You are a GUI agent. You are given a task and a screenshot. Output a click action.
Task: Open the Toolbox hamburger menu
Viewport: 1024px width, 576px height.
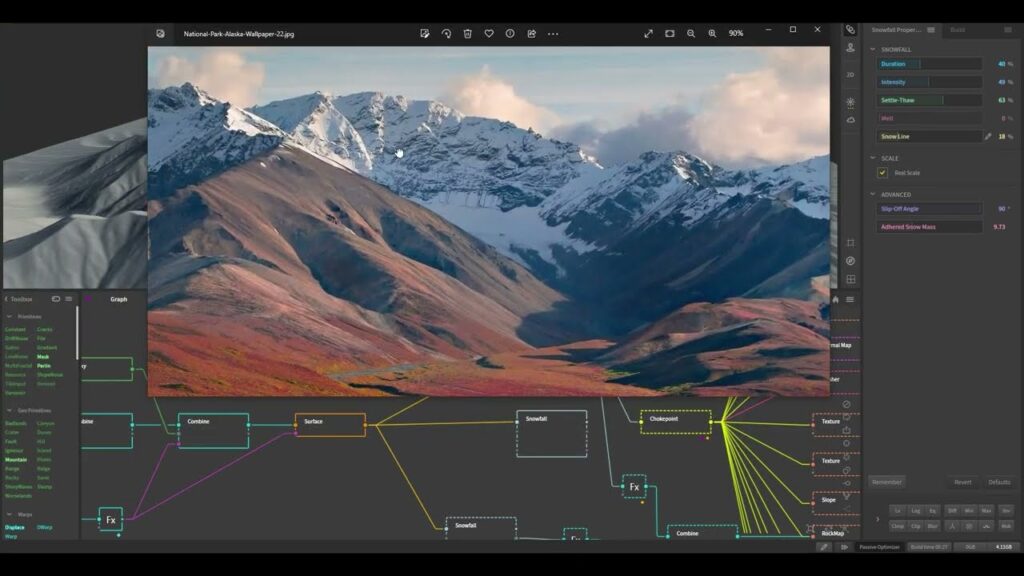pyautogui.click(x=69, y=299)
